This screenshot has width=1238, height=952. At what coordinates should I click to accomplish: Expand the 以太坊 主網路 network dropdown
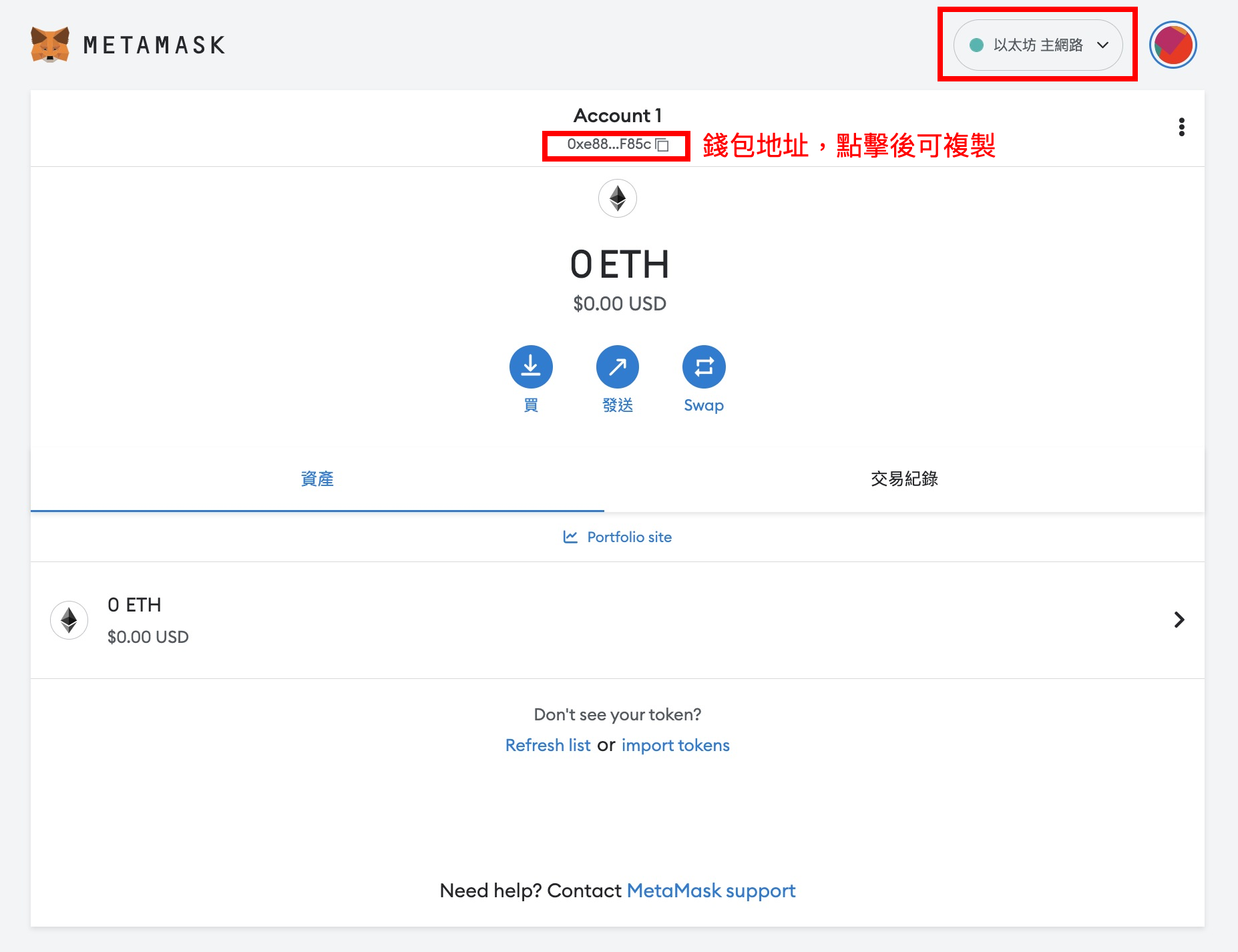pos(1037,45)
